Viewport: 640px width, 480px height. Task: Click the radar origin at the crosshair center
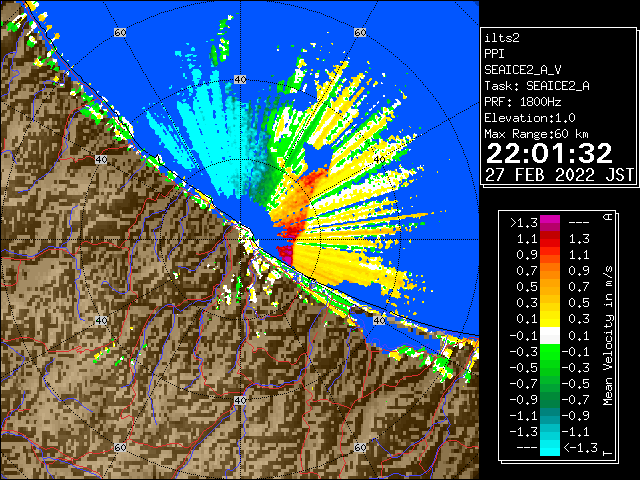point(240,240)
